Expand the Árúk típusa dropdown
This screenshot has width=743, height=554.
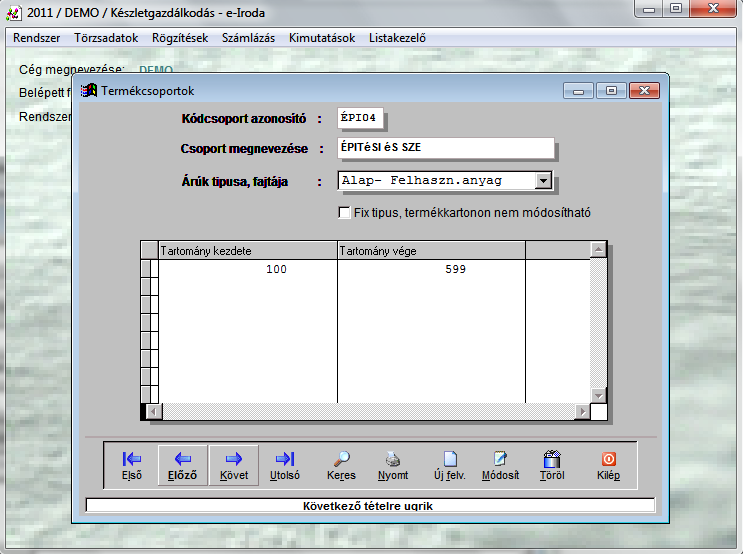pyautogui.click(x=543, y=181)
